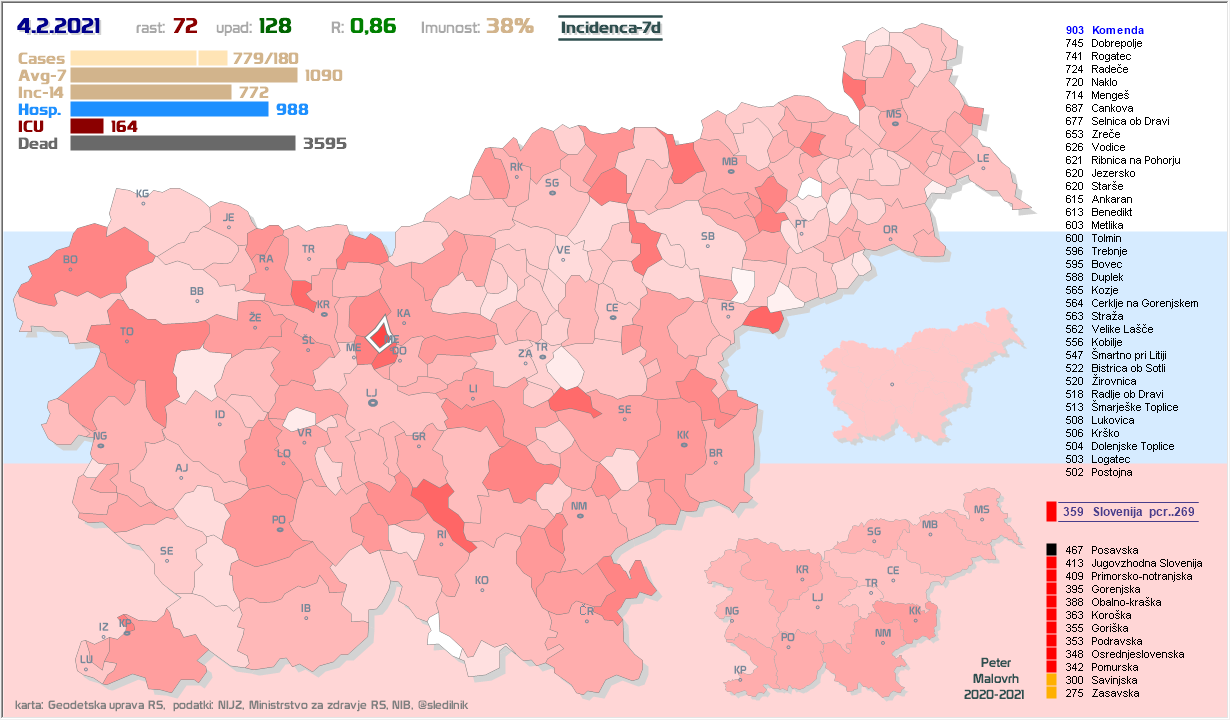Click the black Posavska color swatch
The image size is (1230, 720).
tap(1051, 550)
